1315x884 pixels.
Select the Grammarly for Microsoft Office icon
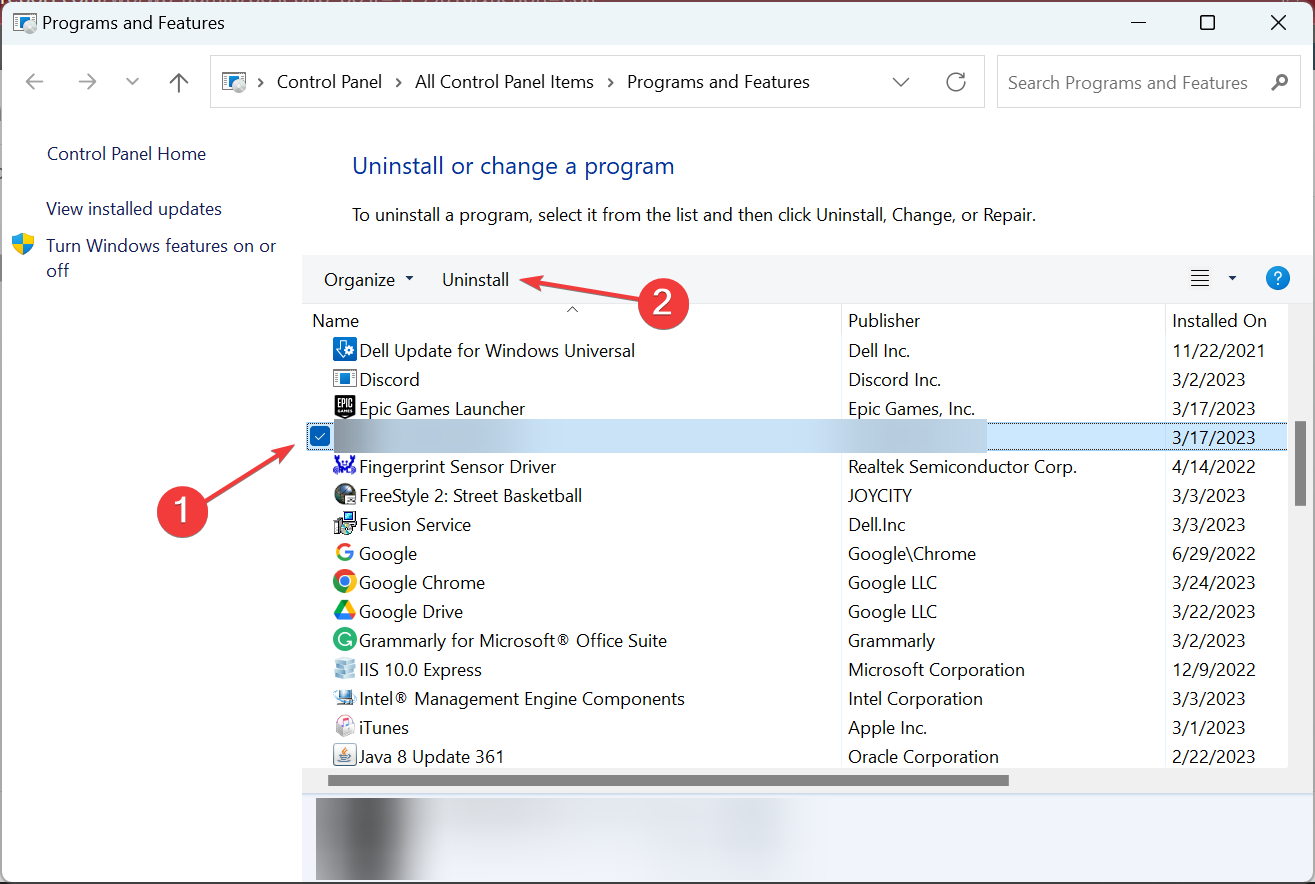[344, 640]
